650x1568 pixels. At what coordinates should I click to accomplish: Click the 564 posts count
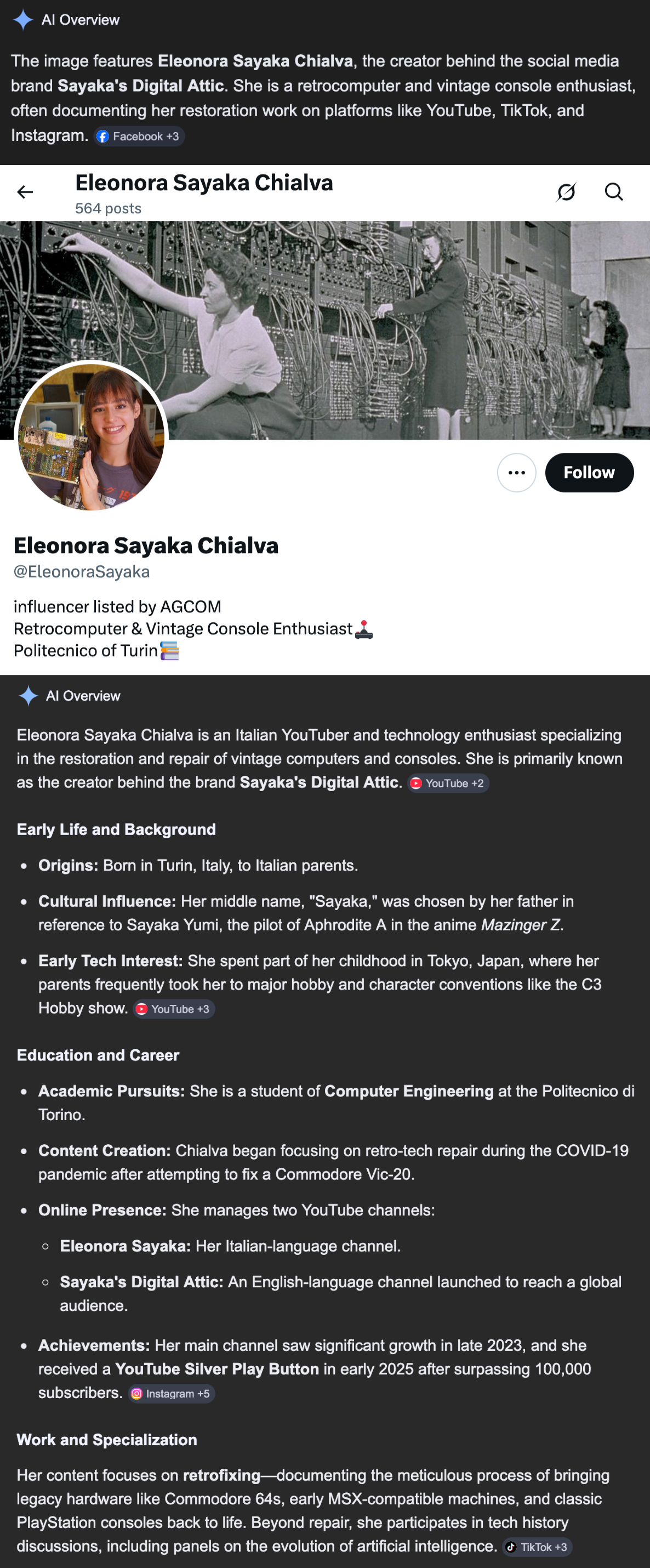(x=109, y=208)
